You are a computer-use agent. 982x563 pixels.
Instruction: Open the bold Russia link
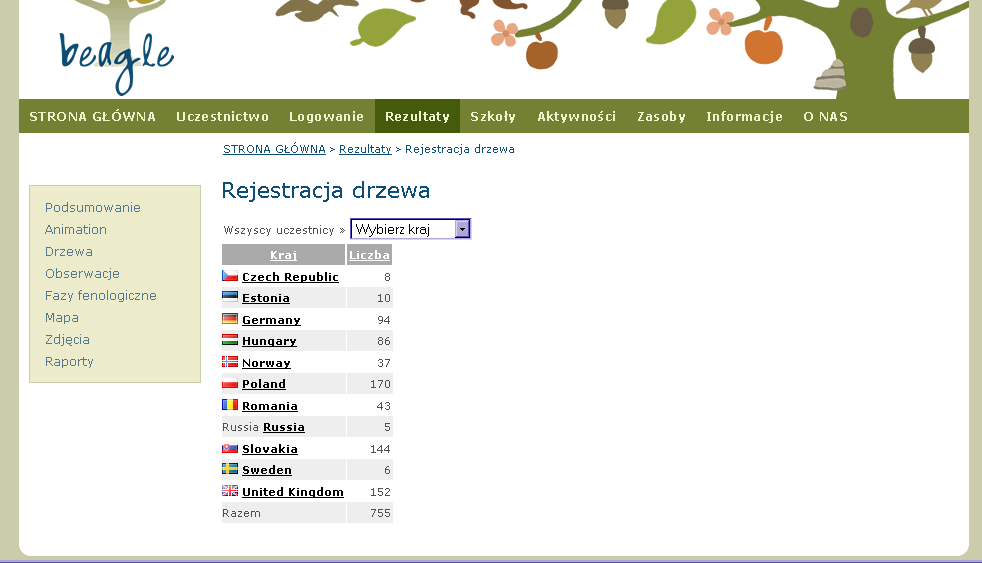pos(284,427)
